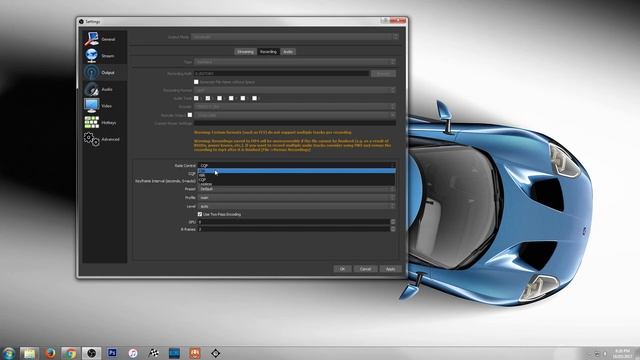Open the system tray clock
Viewport: 640px width, 360px height.
pyautogui.click(x=622, y=353)
